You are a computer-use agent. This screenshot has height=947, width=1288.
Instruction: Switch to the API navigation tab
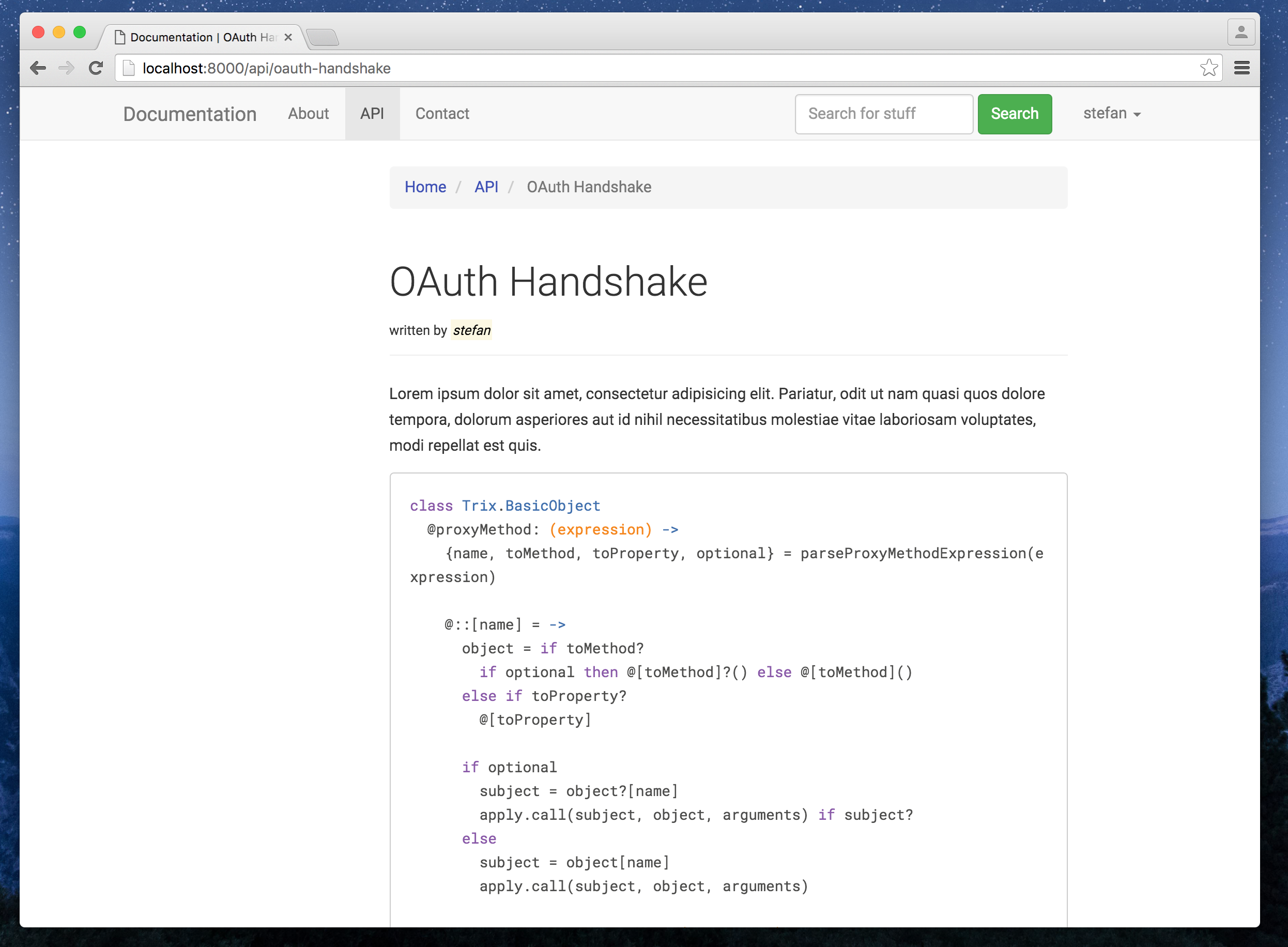[x=372, y=114]
